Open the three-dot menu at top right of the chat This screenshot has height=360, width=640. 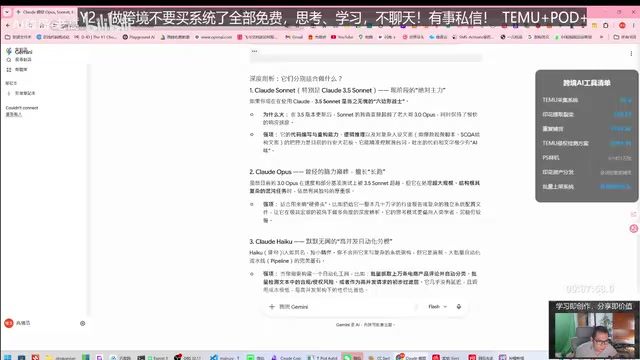(x=631, y=53)
